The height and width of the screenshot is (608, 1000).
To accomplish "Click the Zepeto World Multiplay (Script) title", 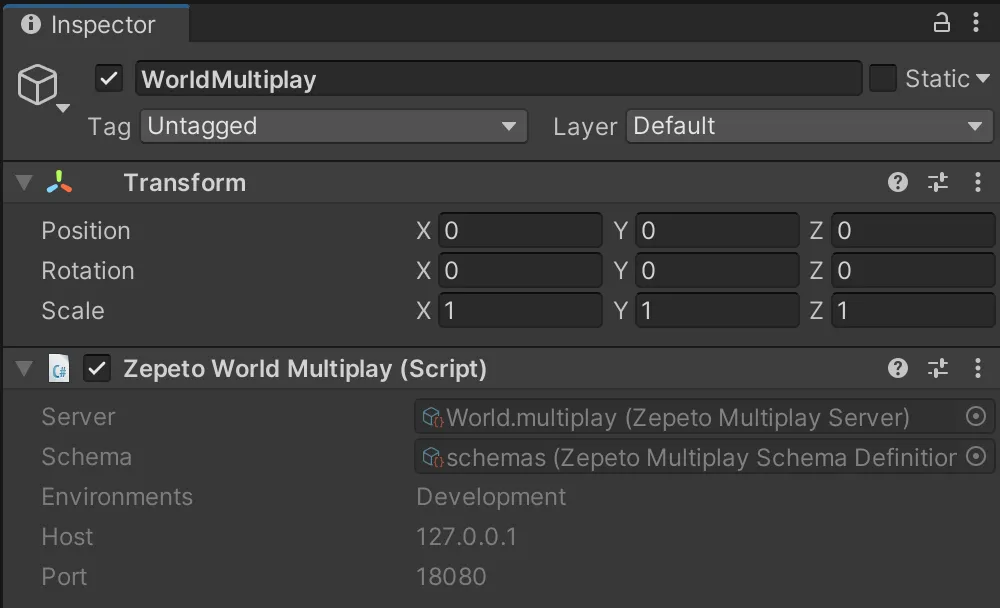I will (305, 368).
